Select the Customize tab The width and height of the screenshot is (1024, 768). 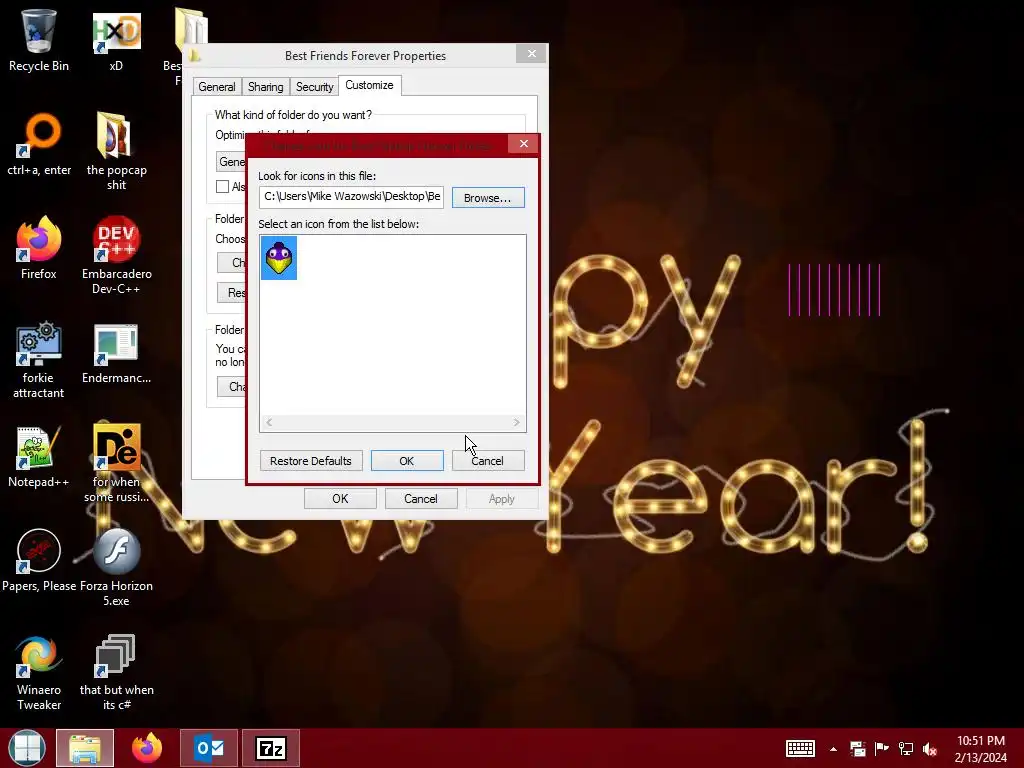coord(370,86)
